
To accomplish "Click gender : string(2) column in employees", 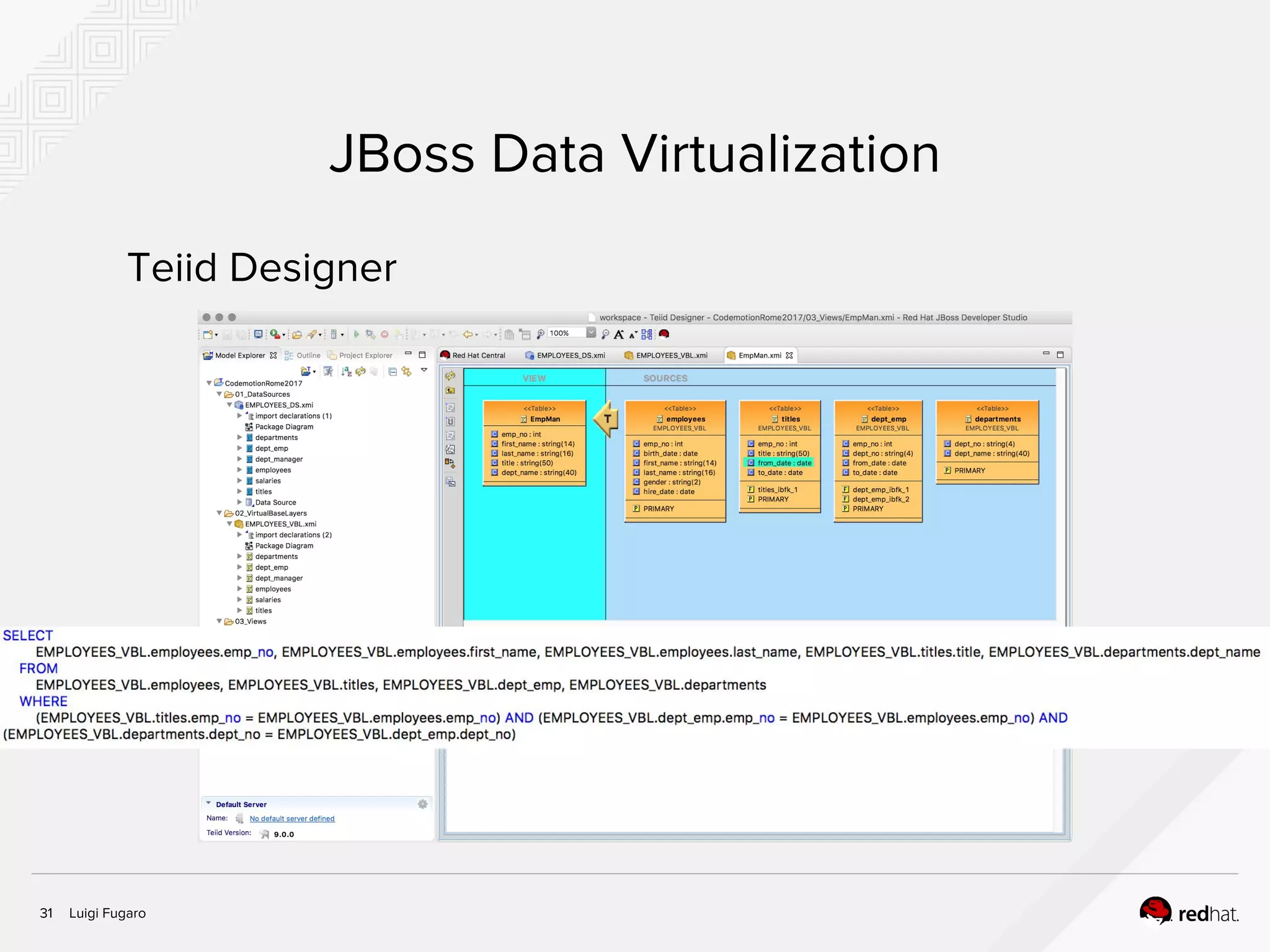I will pyautogui.click(x=667, y=482).
